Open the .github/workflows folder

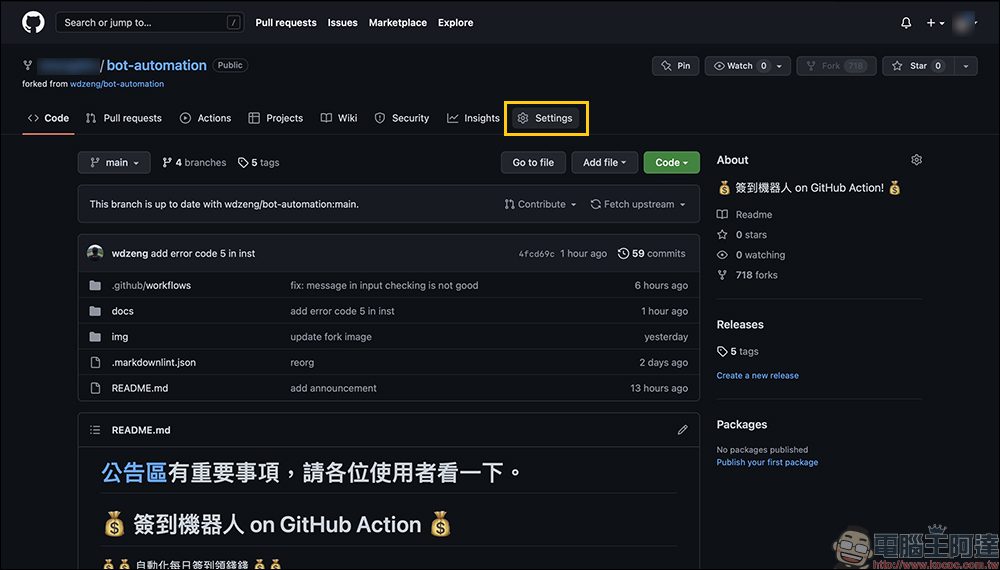click(x=151, y=285)
